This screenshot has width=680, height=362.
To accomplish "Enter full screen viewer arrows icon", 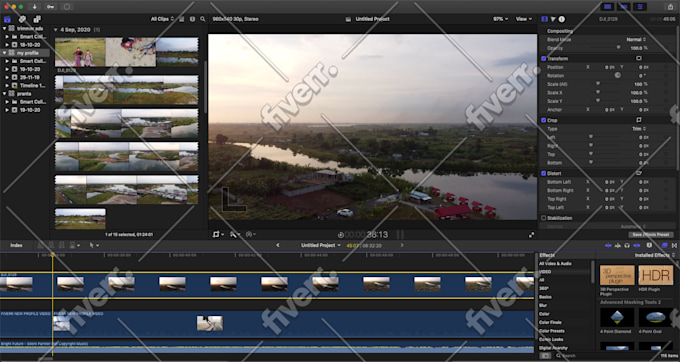I will [x=531, y=235].
